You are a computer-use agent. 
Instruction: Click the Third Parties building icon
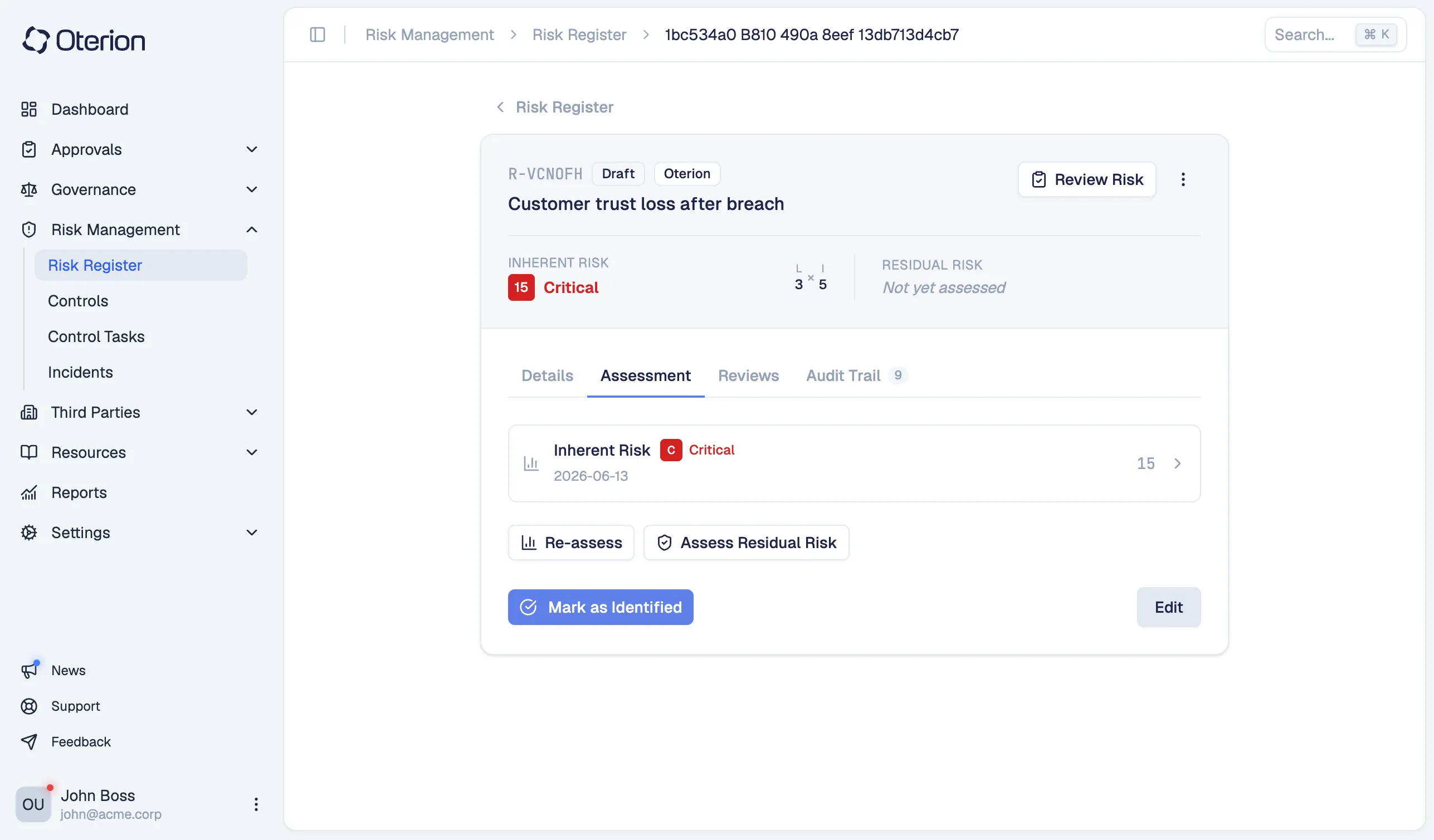click(x=29, y=412)
